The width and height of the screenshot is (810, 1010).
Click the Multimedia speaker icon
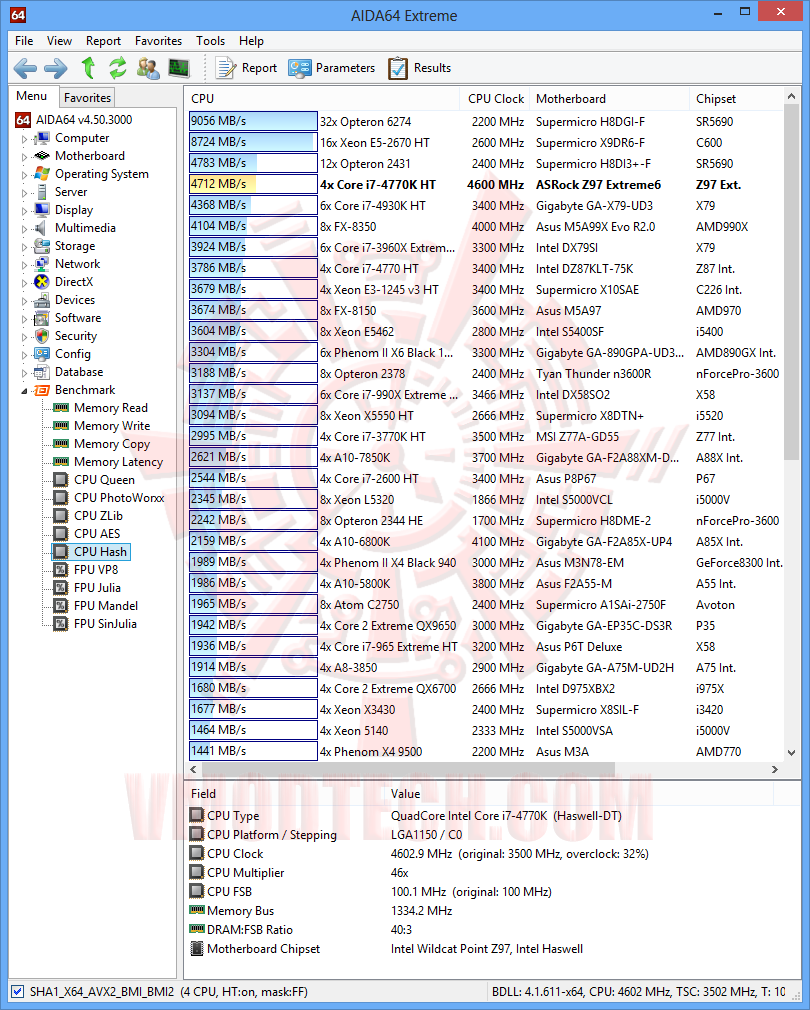pos(42,228)
